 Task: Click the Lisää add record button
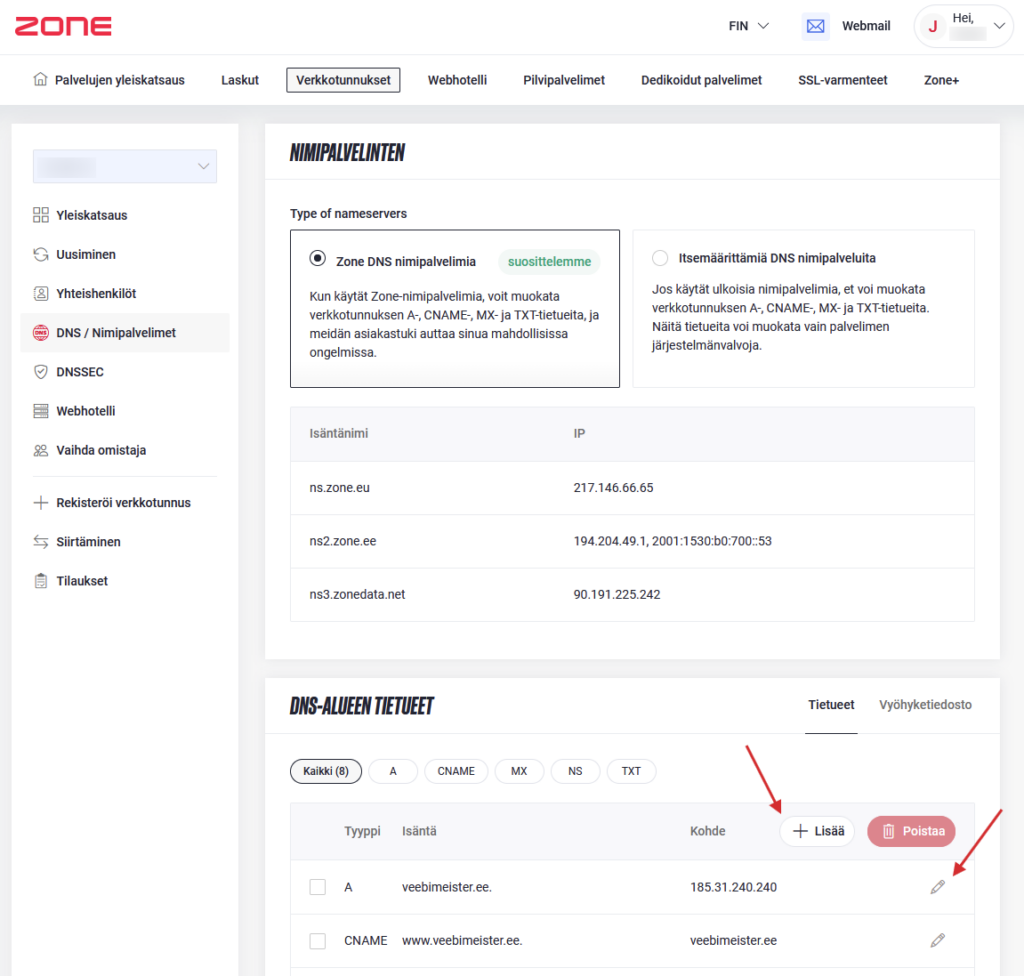pyautogui.click(x=817, y=831)
